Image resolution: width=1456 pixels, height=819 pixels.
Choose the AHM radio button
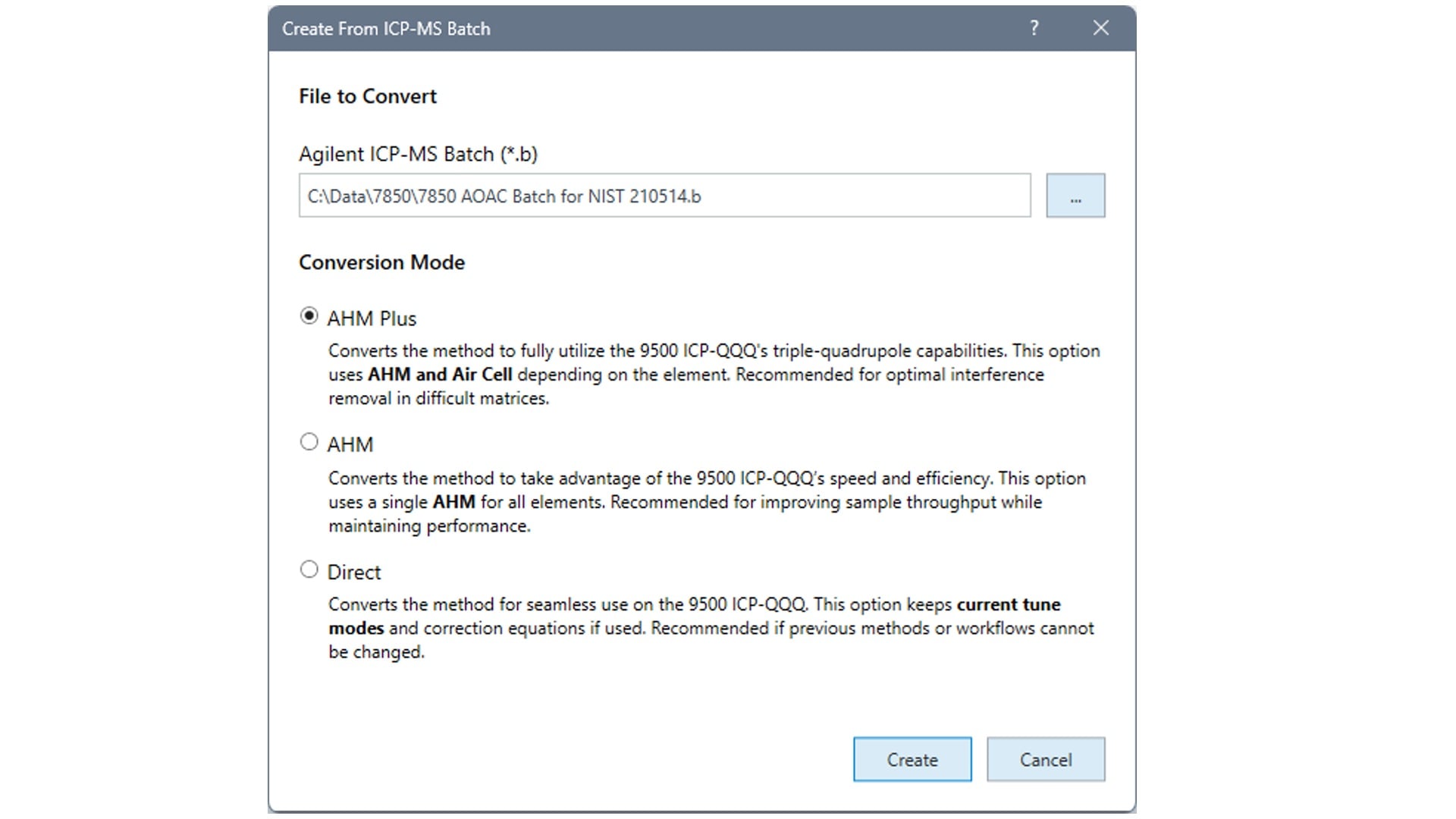pyautogui.click(x=309, y=442)
